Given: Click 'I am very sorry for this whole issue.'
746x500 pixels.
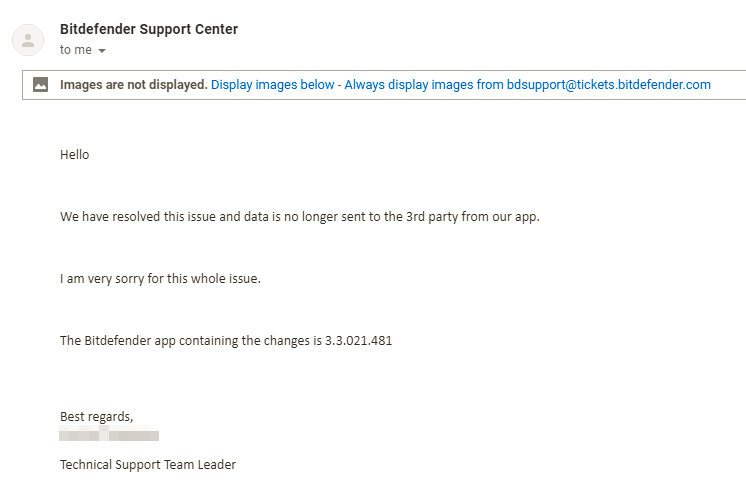Looking at the screenshot, I should [x=160, y=279].
